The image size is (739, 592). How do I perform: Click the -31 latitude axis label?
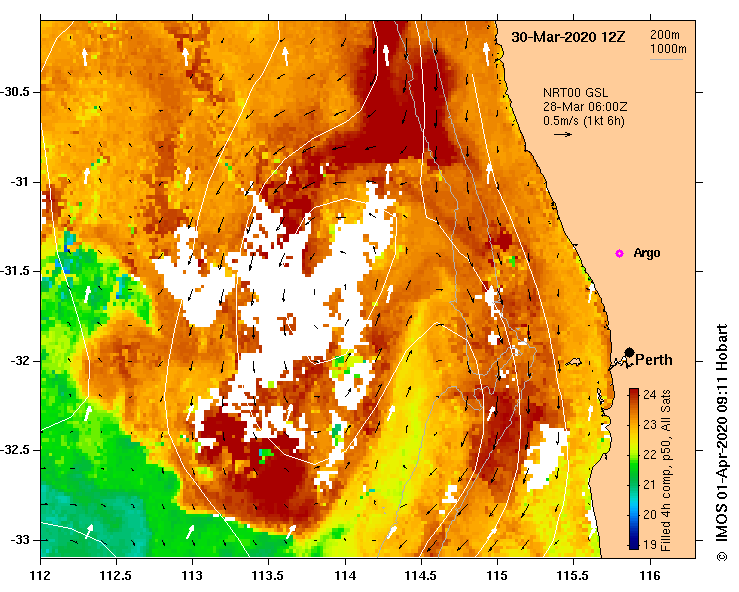pos(21,181)
